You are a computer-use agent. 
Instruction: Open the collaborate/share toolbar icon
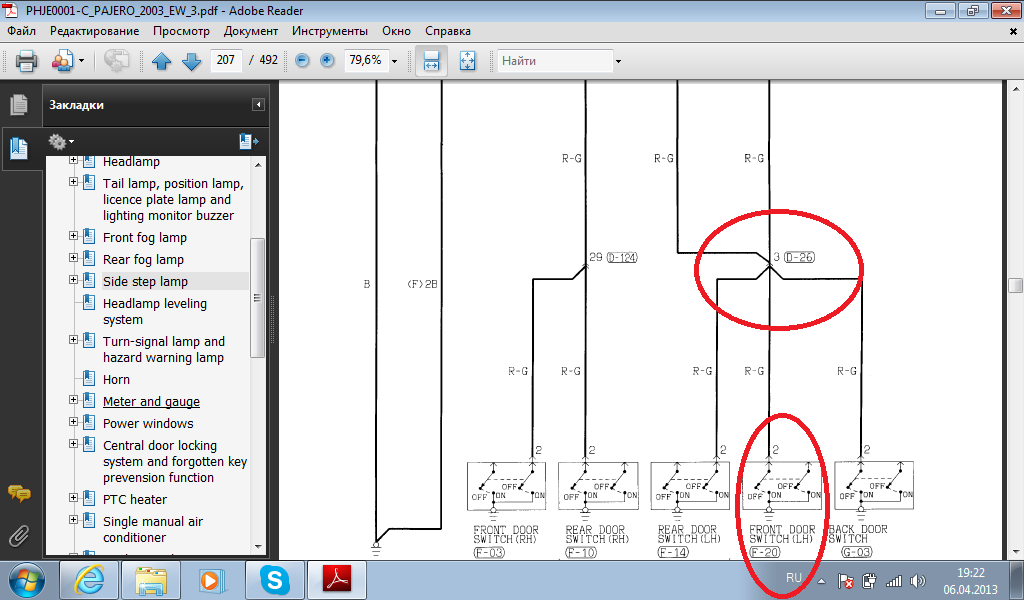coord(62,61)
